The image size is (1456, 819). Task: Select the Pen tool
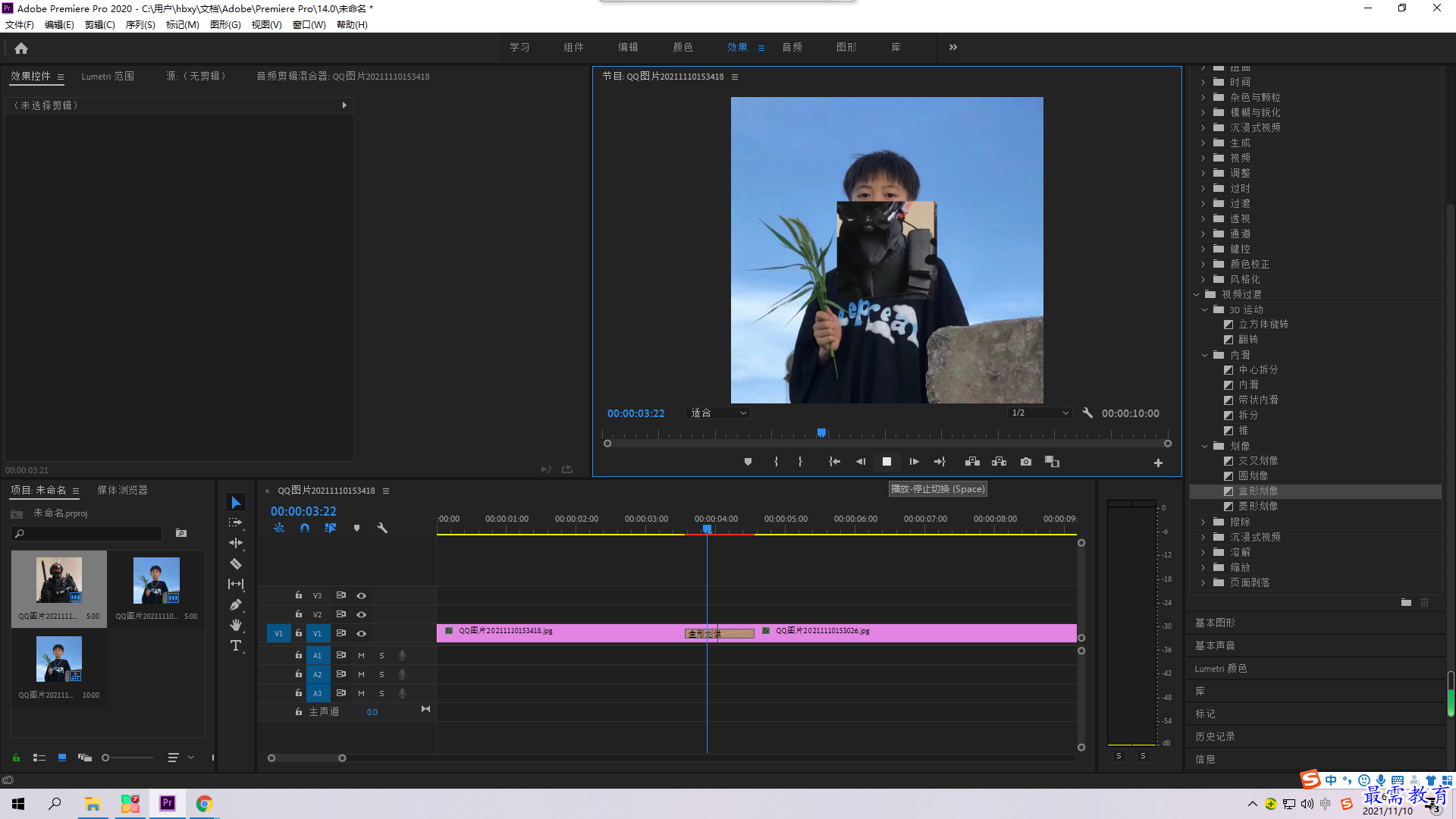(x=236, y=604)
